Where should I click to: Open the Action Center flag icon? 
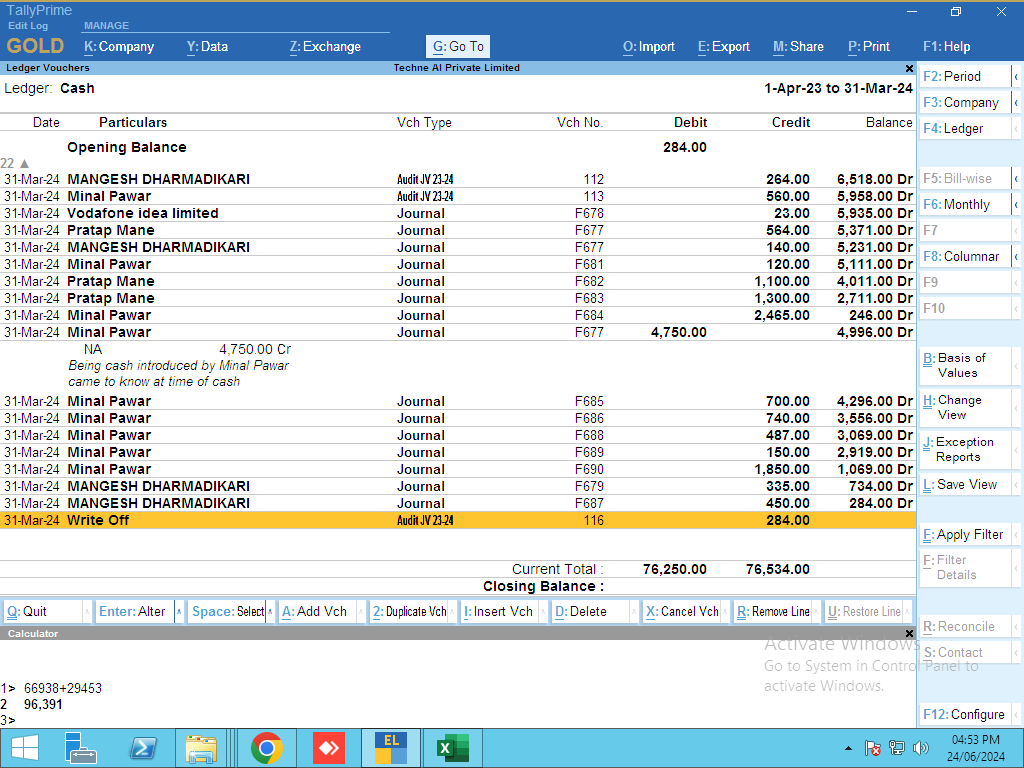872,748
